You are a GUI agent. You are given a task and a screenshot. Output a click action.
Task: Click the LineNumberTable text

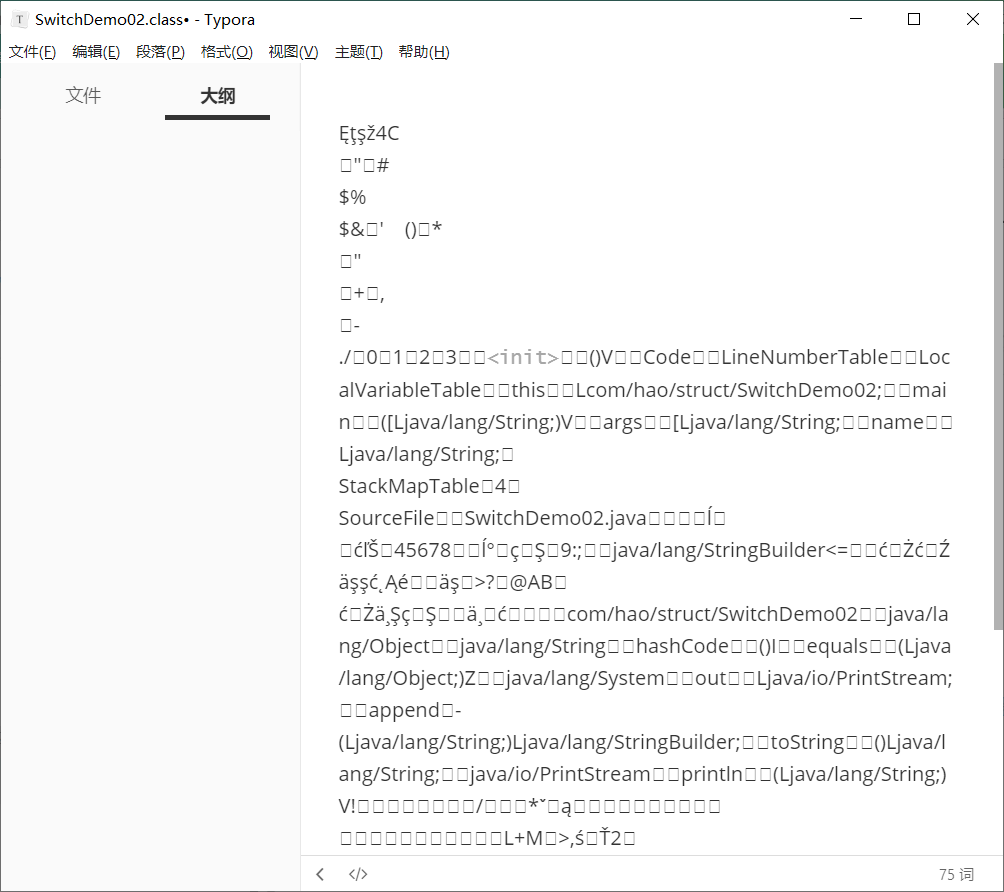[805, 357]
